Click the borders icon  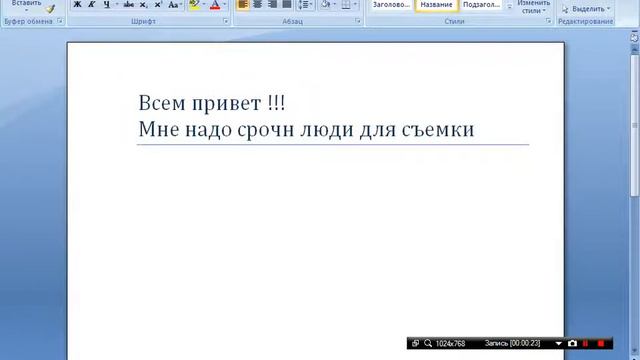point(346,5)
